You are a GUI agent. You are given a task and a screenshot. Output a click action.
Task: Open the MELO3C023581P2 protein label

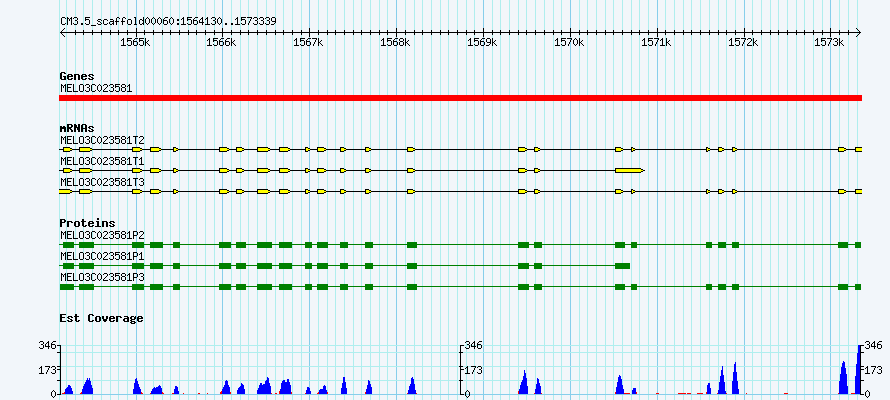click(102, 234)
